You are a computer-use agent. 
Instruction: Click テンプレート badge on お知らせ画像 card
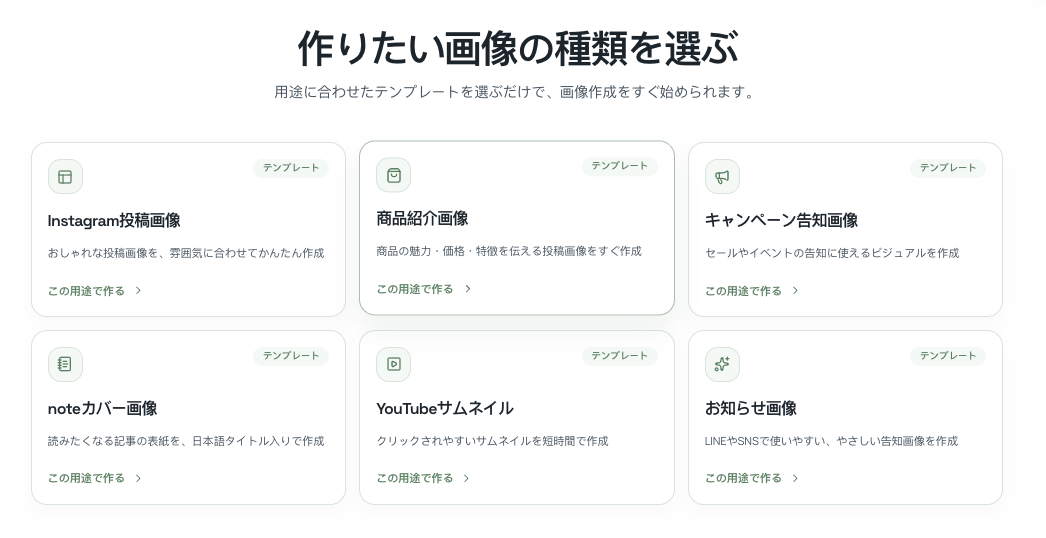pos(948,356)
